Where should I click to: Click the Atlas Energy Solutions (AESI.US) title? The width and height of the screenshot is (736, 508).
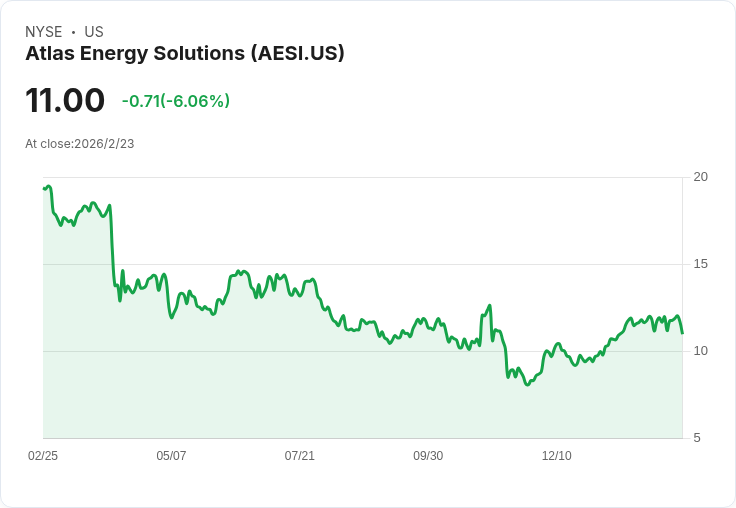(184, 54)
